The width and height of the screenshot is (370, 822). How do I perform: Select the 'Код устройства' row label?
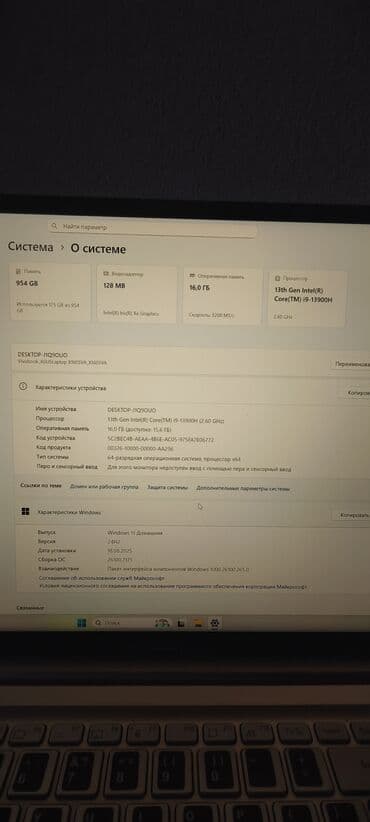[55, 438]
